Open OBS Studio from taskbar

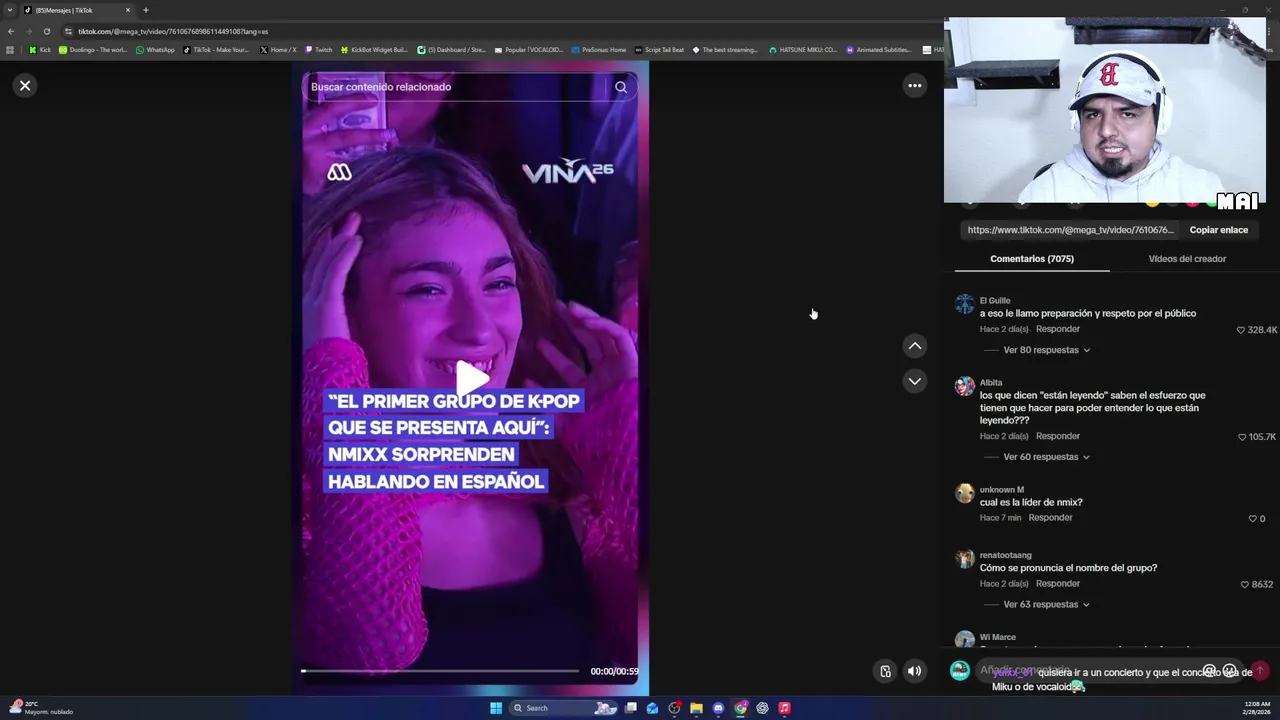tap(675, 708)
